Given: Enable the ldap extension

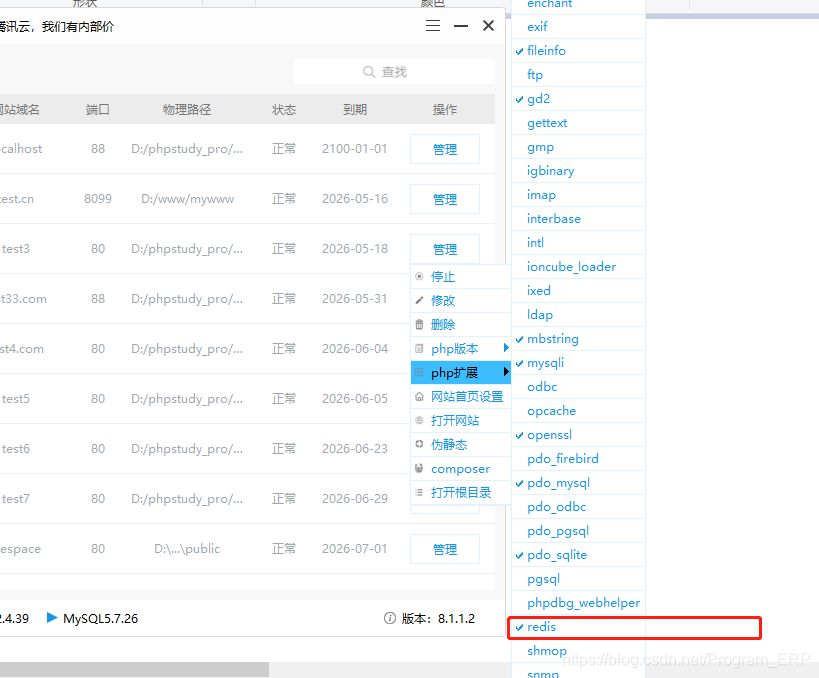Looking at the screenshot, I should [x=578, y=315].
